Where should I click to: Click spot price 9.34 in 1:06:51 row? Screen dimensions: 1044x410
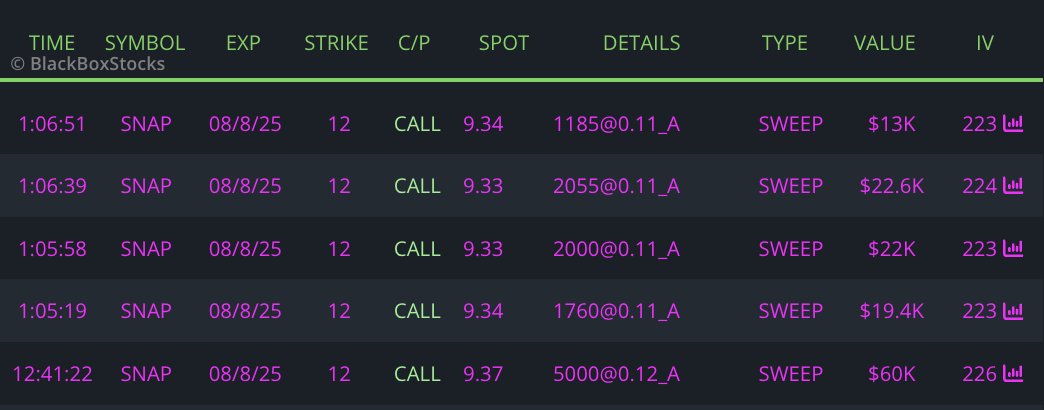pos(483,124)
